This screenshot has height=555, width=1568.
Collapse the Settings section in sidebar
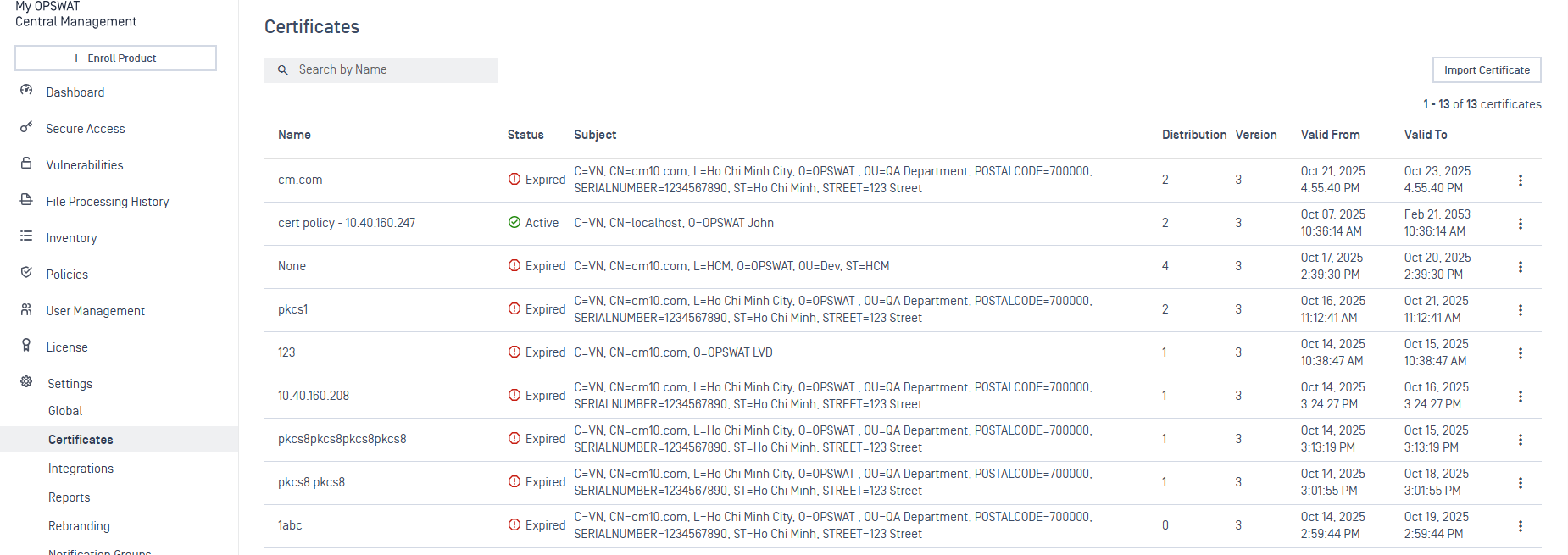pos(70,384)
